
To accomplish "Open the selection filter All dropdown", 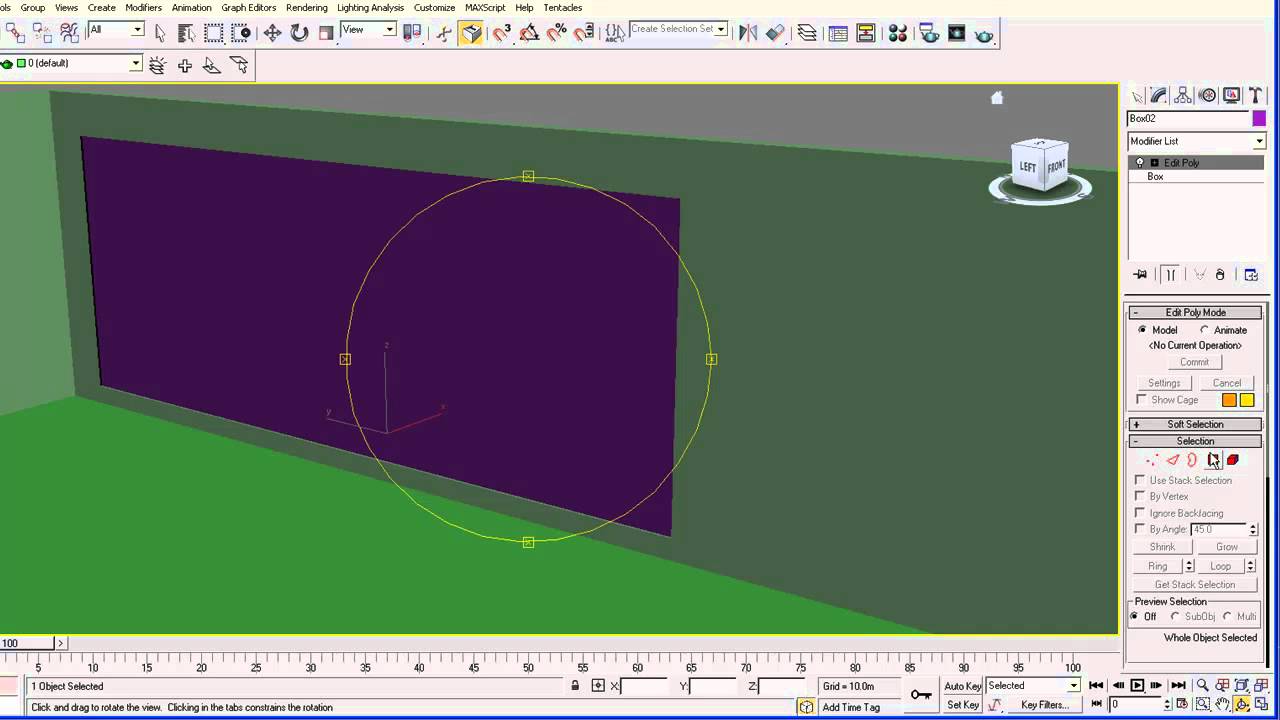I will pyautogui.click(x=116, y=30).
